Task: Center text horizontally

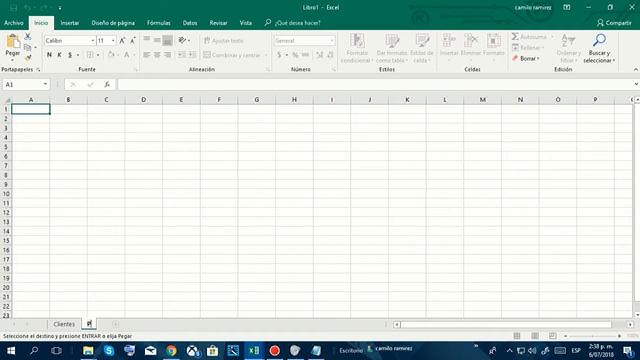Action: pyautogui.click(x=157, y=55)
